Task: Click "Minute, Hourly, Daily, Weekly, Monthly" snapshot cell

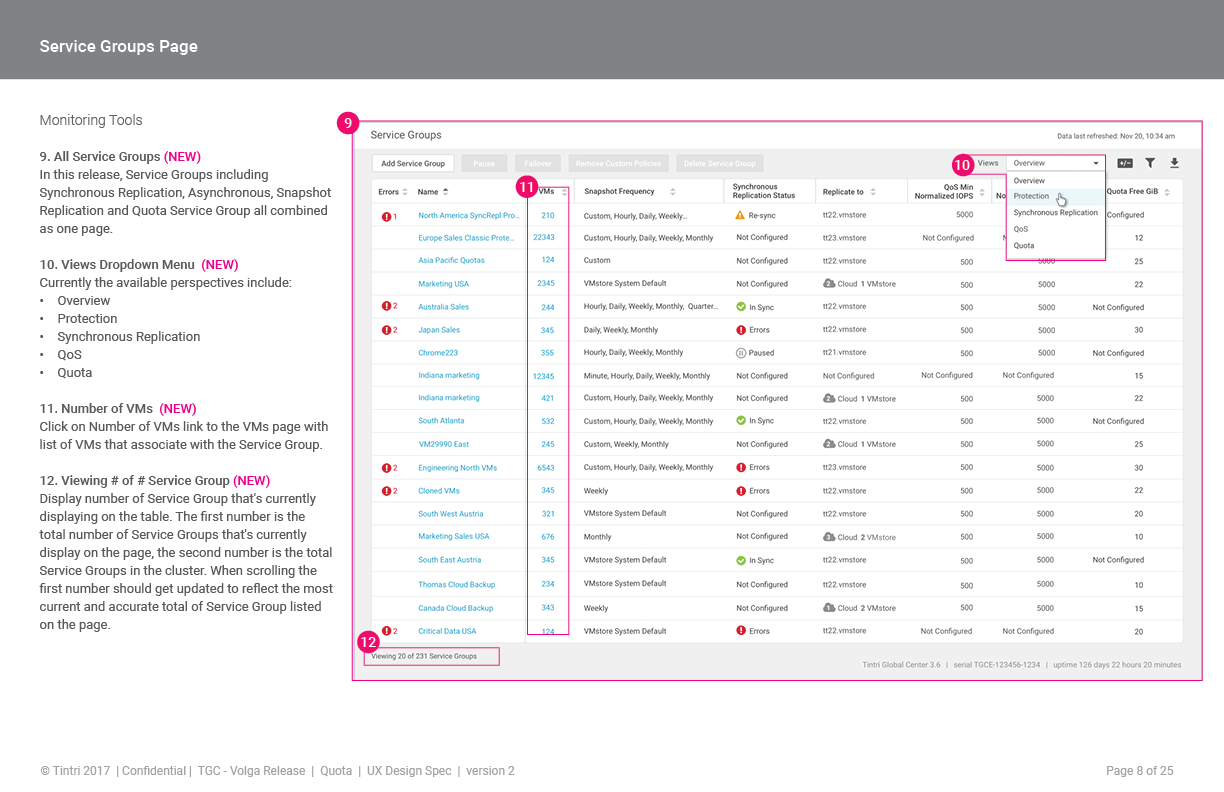Action: point(647,376)
